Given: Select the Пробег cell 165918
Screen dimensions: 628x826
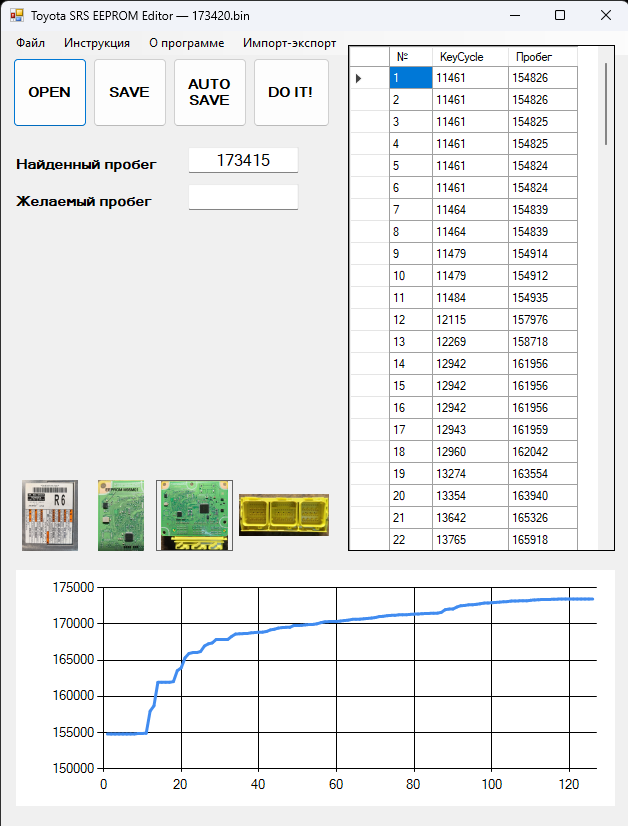Looking at the screenshot, I should pos(543,539).
